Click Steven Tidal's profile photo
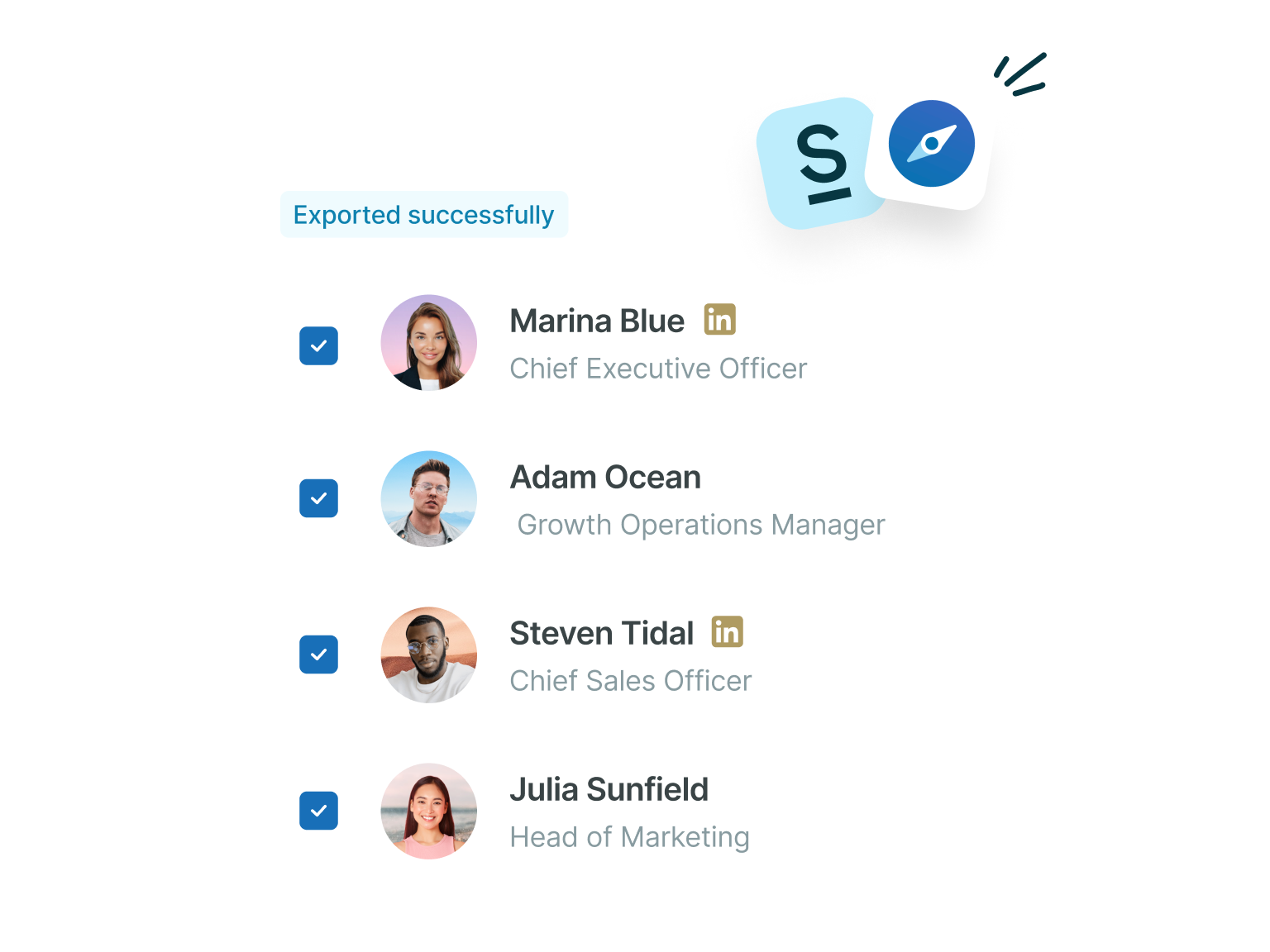1270x952 pixels. click(428, 655)
